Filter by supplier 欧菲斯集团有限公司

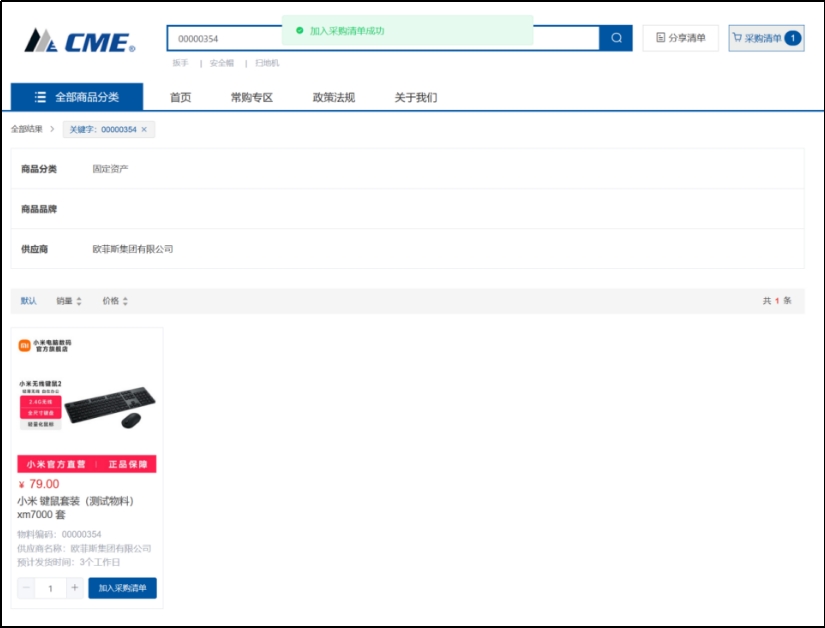click(x=133, y=249)
